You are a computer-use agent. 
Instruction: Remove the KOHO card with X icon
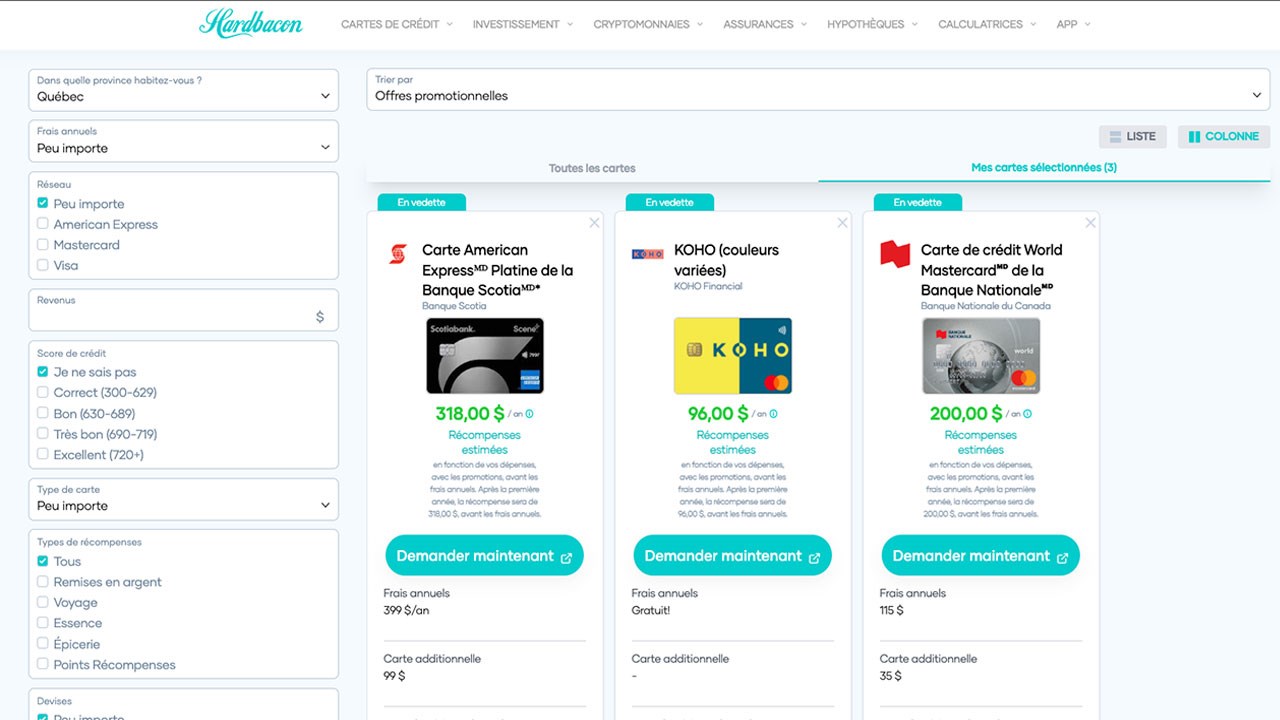(x=842, y=223)
